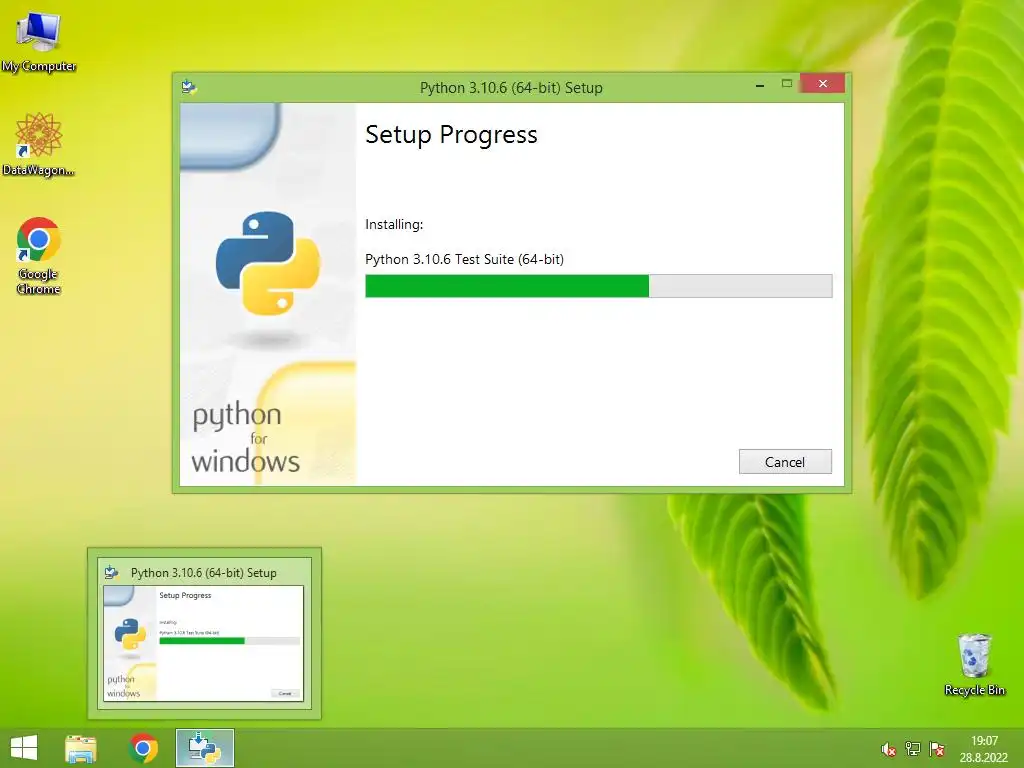Screen dimensions: 1024x768
Task: Open File Explorer from the taskbar
Action: tap(81, 748)
